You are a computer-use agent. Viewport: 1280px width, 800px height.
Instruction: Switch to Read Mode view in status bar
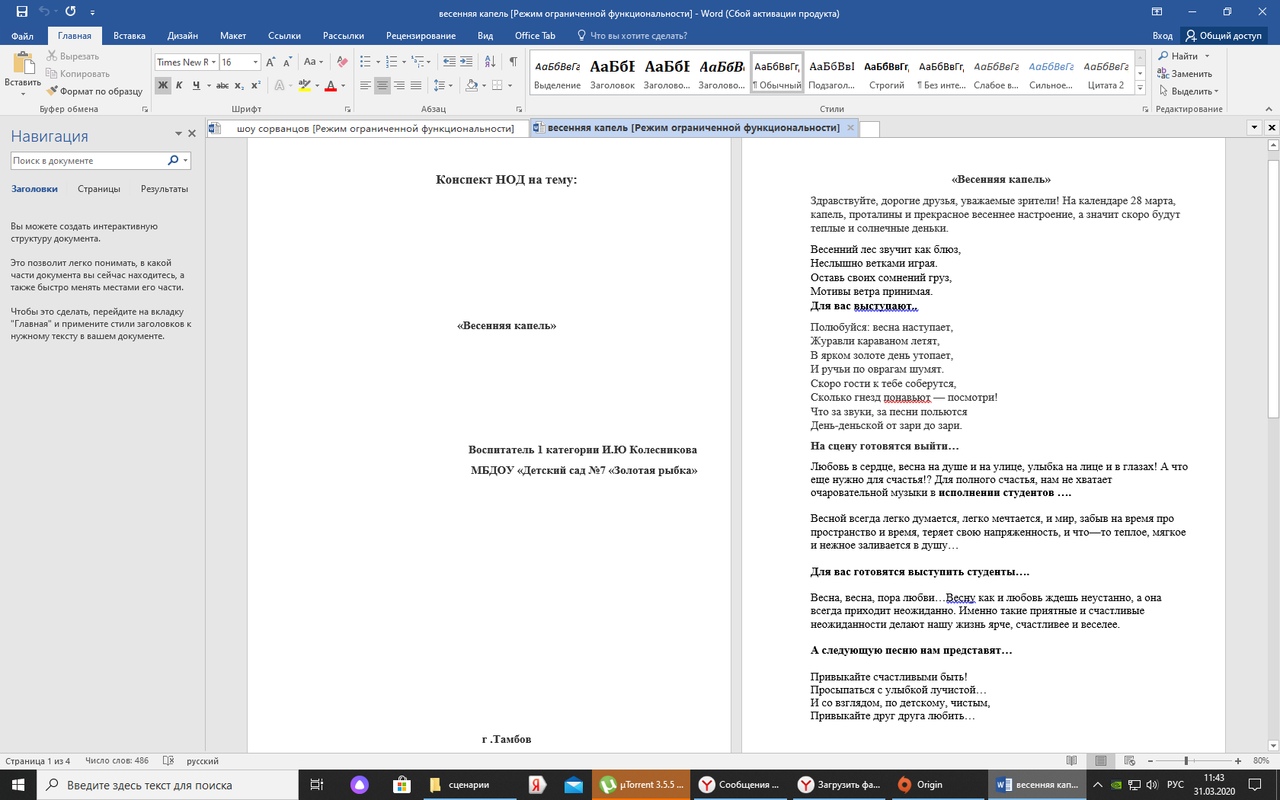point(1072,760)
